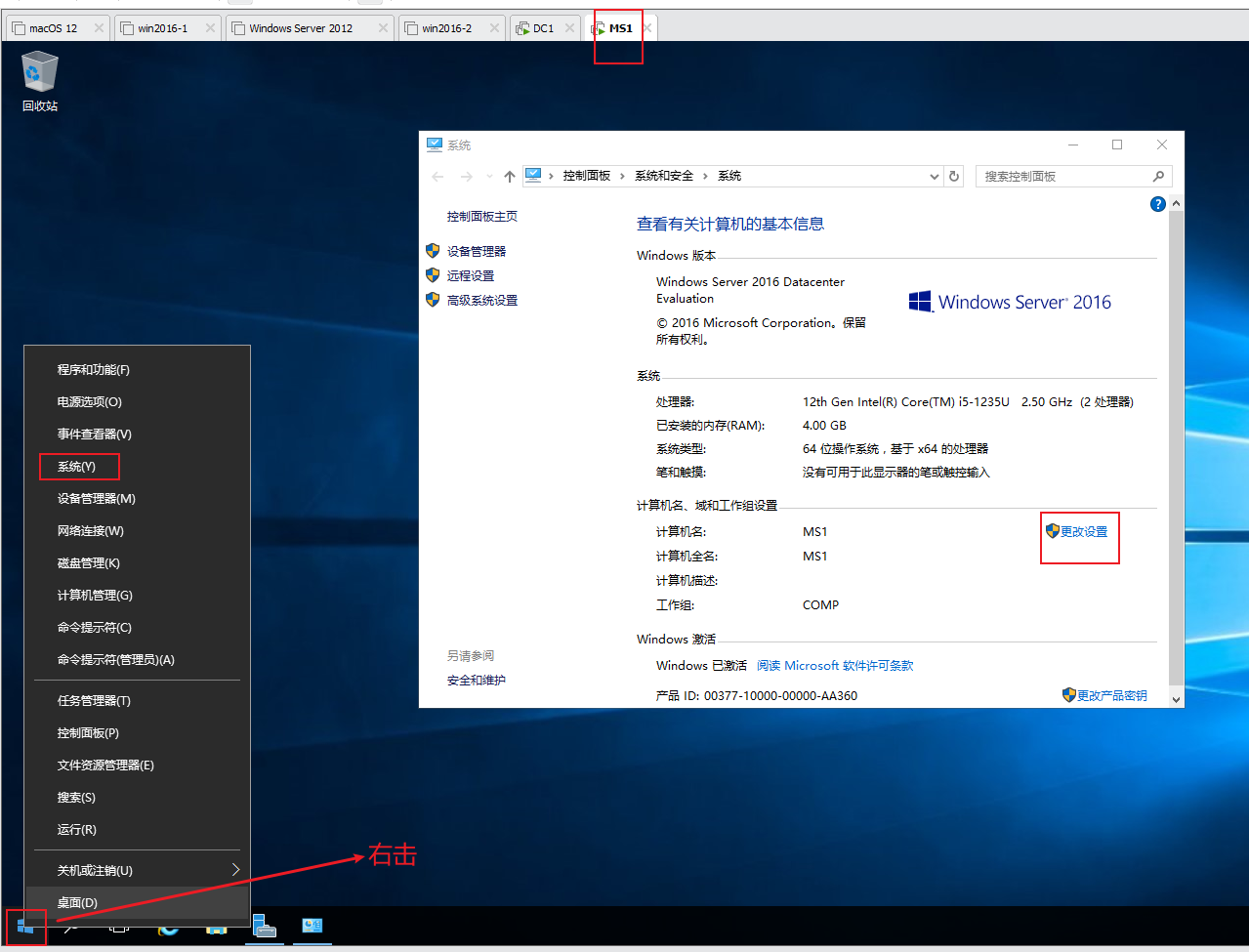This screenshot has width=1249, height=952.
Task: Open the 远程设置 sidebar link
Action: click(471, 275)
